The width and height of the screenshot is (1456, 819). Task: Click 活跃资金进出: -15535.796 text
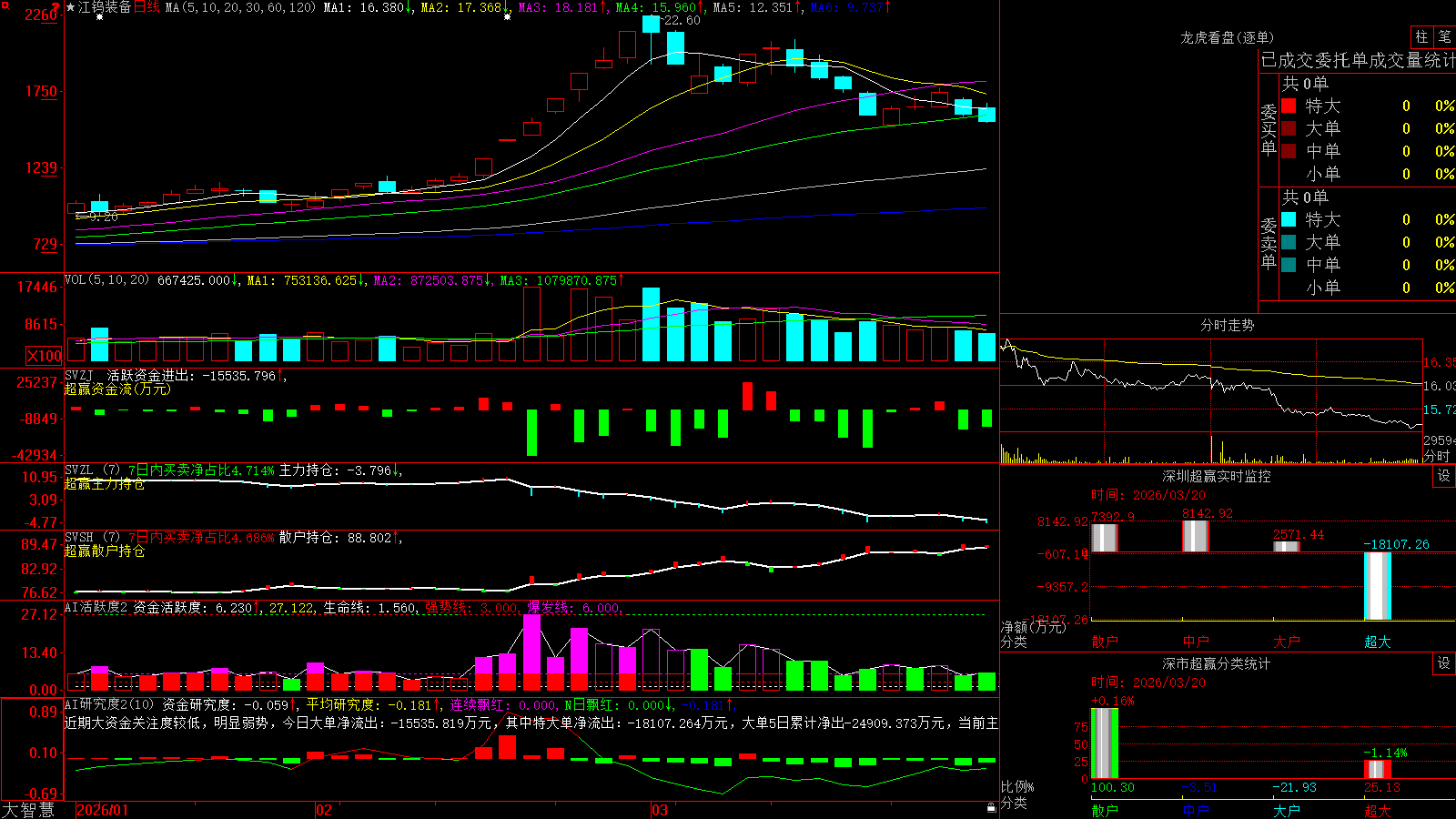(191, 375)
